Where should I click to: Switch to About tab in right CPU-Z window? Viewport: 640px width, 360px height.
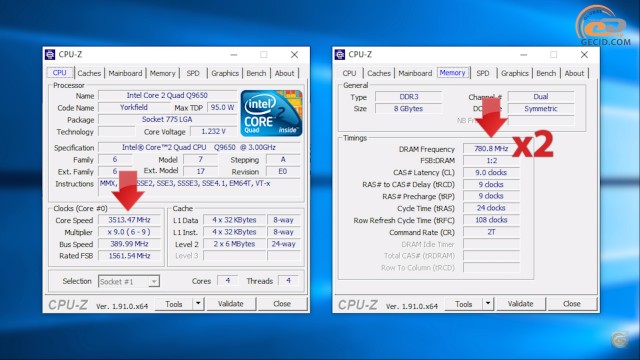coord(574,73)
